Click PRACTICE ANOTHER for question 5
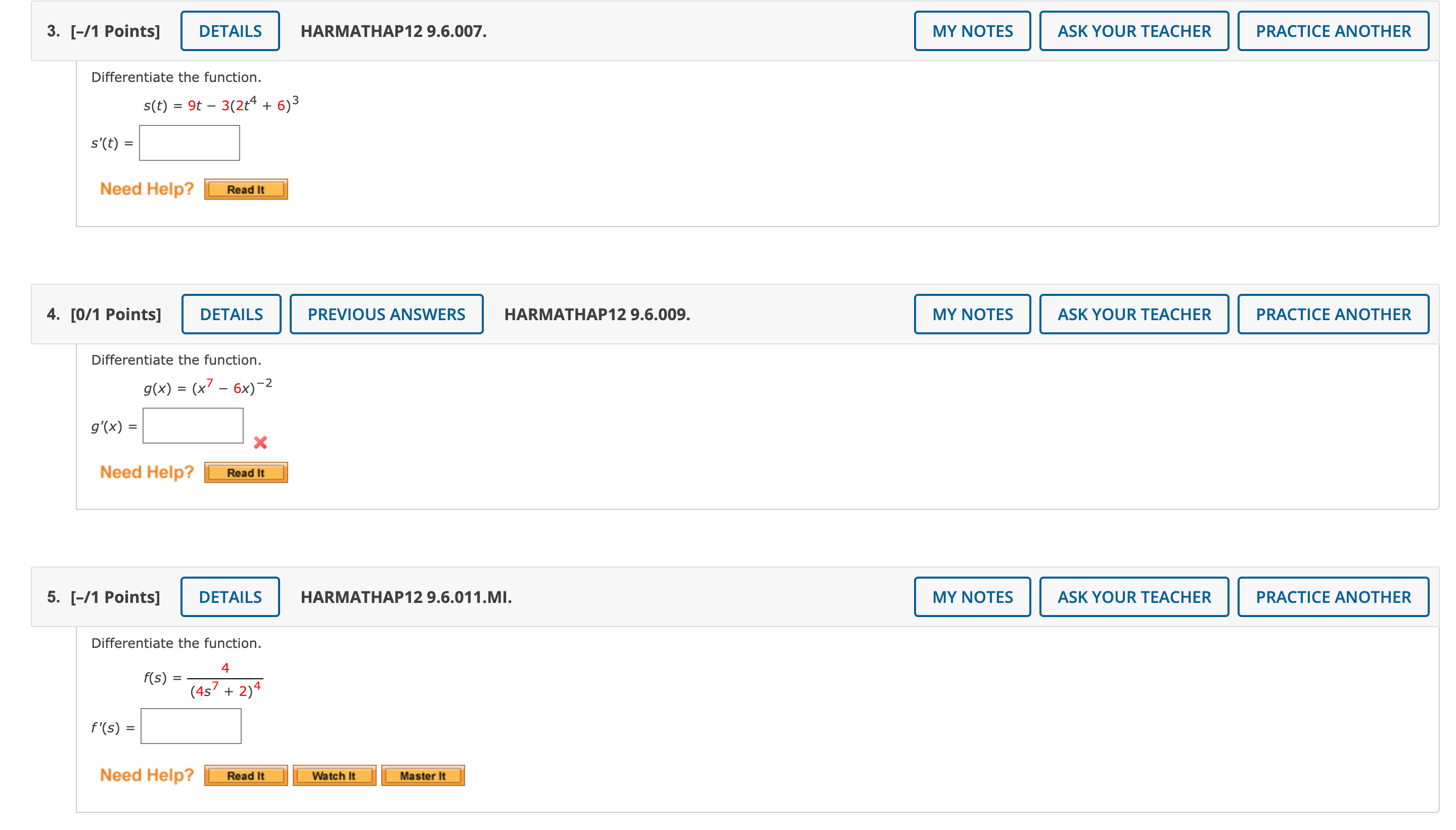Screen dimensions: 1456x830 click(x=1333, y=597)
